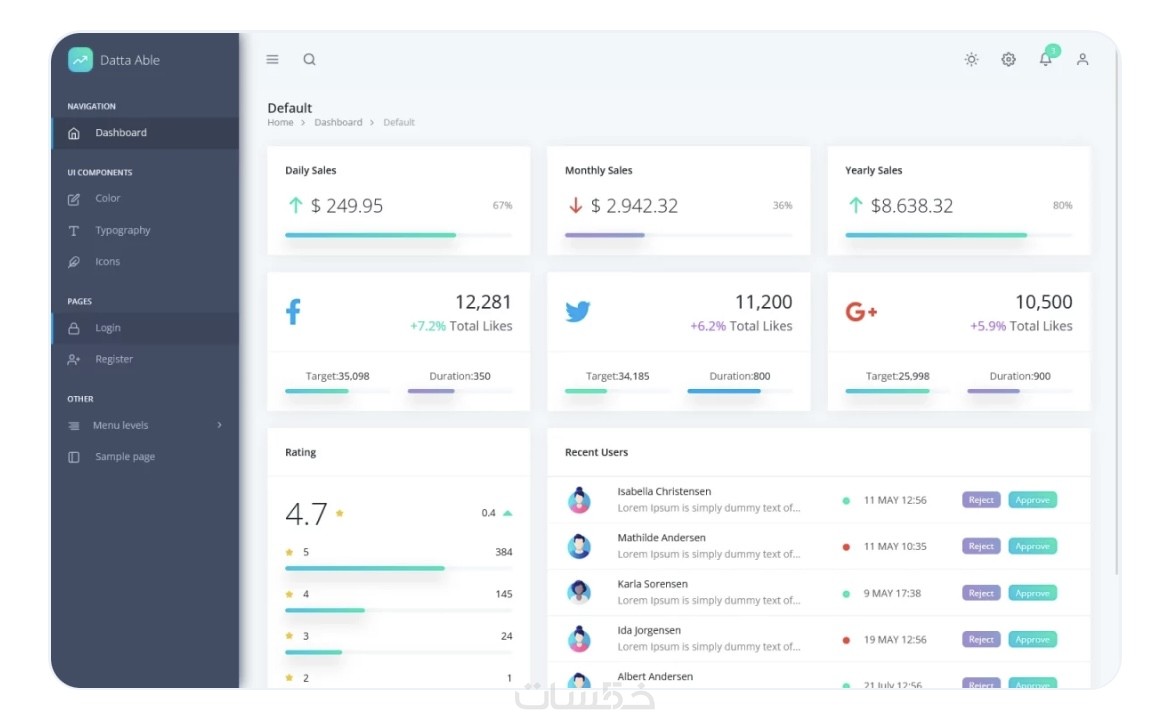Expand the Menu levels chevron

click(219, 425)
